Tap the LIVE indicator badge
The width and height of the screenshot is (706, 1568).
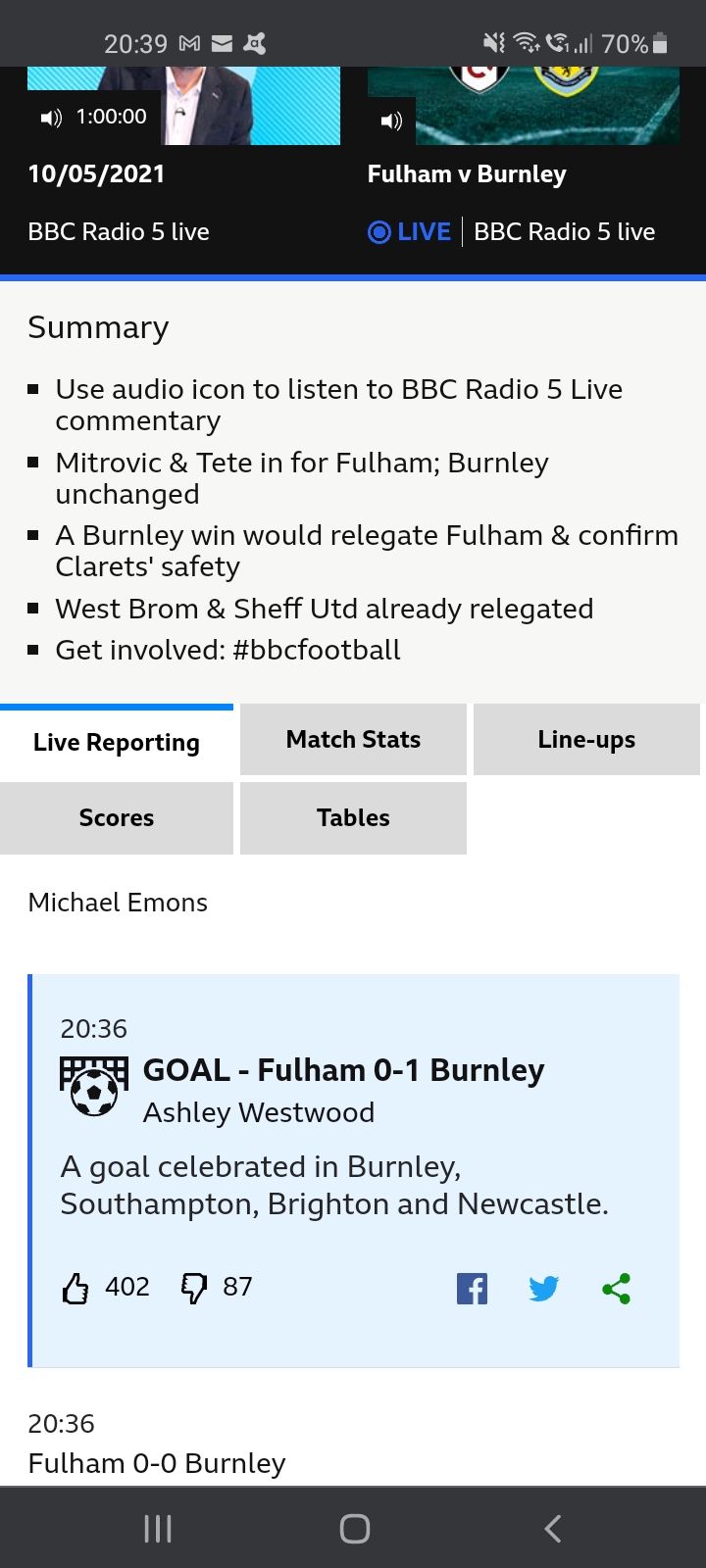coord(409,232)
